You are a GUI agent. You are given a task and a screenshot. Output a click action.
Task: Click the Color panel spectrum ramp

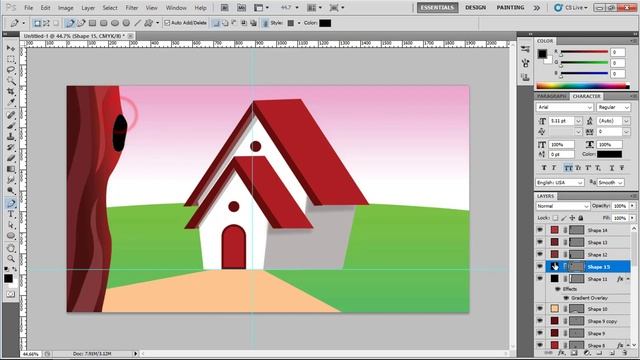[x=582, y=86]
